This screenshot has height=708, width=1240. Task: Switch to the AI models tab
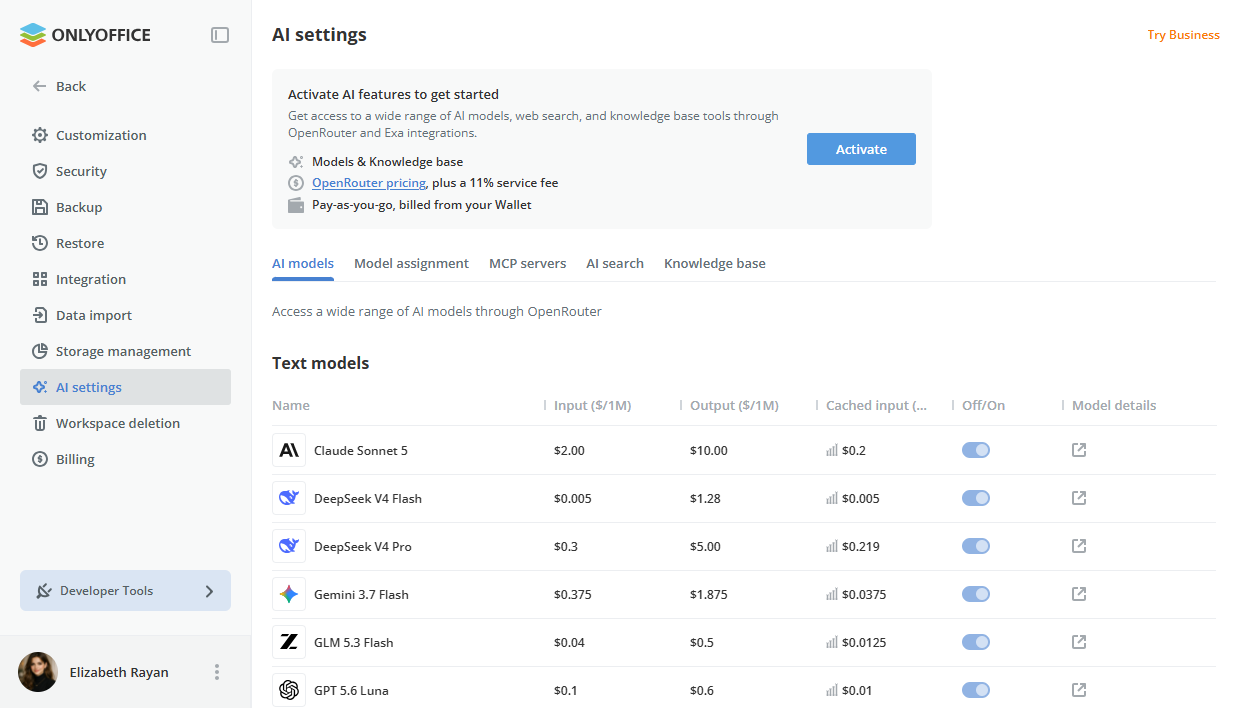tap(303, 264)
